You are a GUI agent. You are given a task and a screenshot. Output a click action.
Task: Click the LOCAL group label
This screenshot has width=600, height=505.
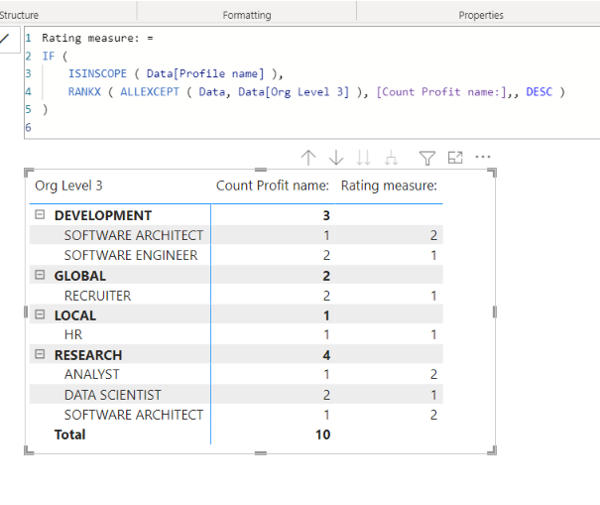(x=75, y=316)
